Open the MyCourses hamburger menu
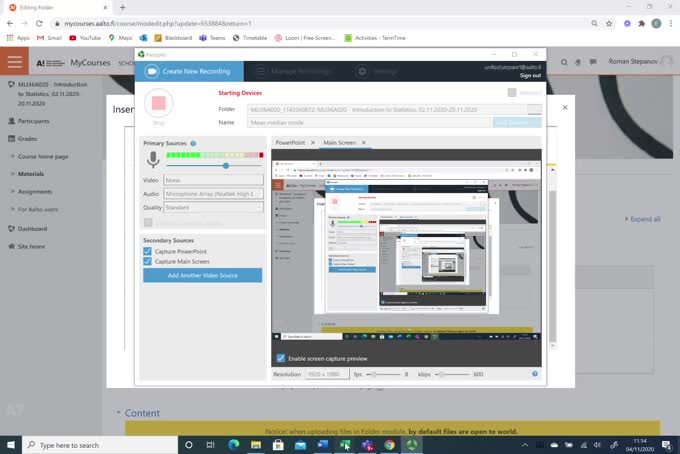Image resolution: width=680 pixels, height=454 pixels. [x=14, y=62]
